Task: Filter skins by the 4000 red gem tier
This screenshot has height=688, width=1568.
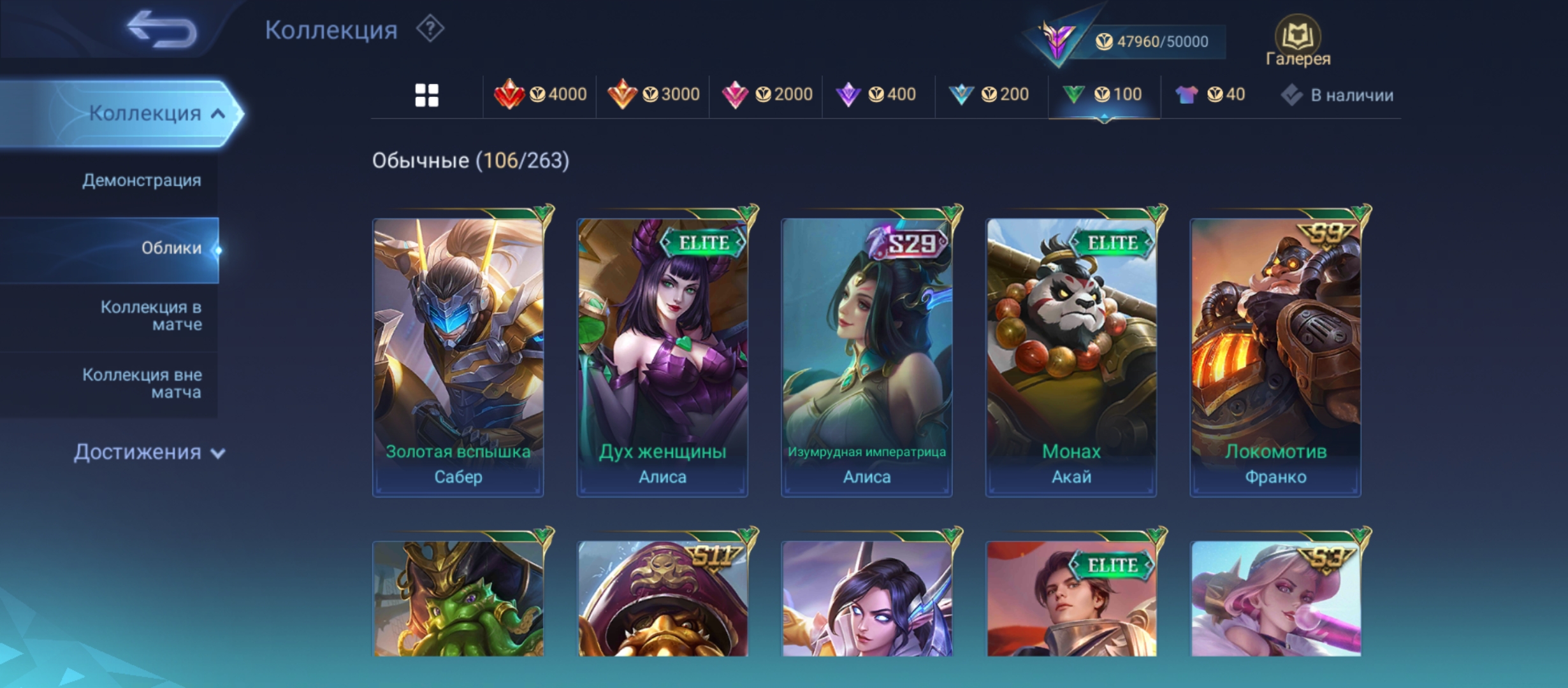Action: click(x=540, y=94)
